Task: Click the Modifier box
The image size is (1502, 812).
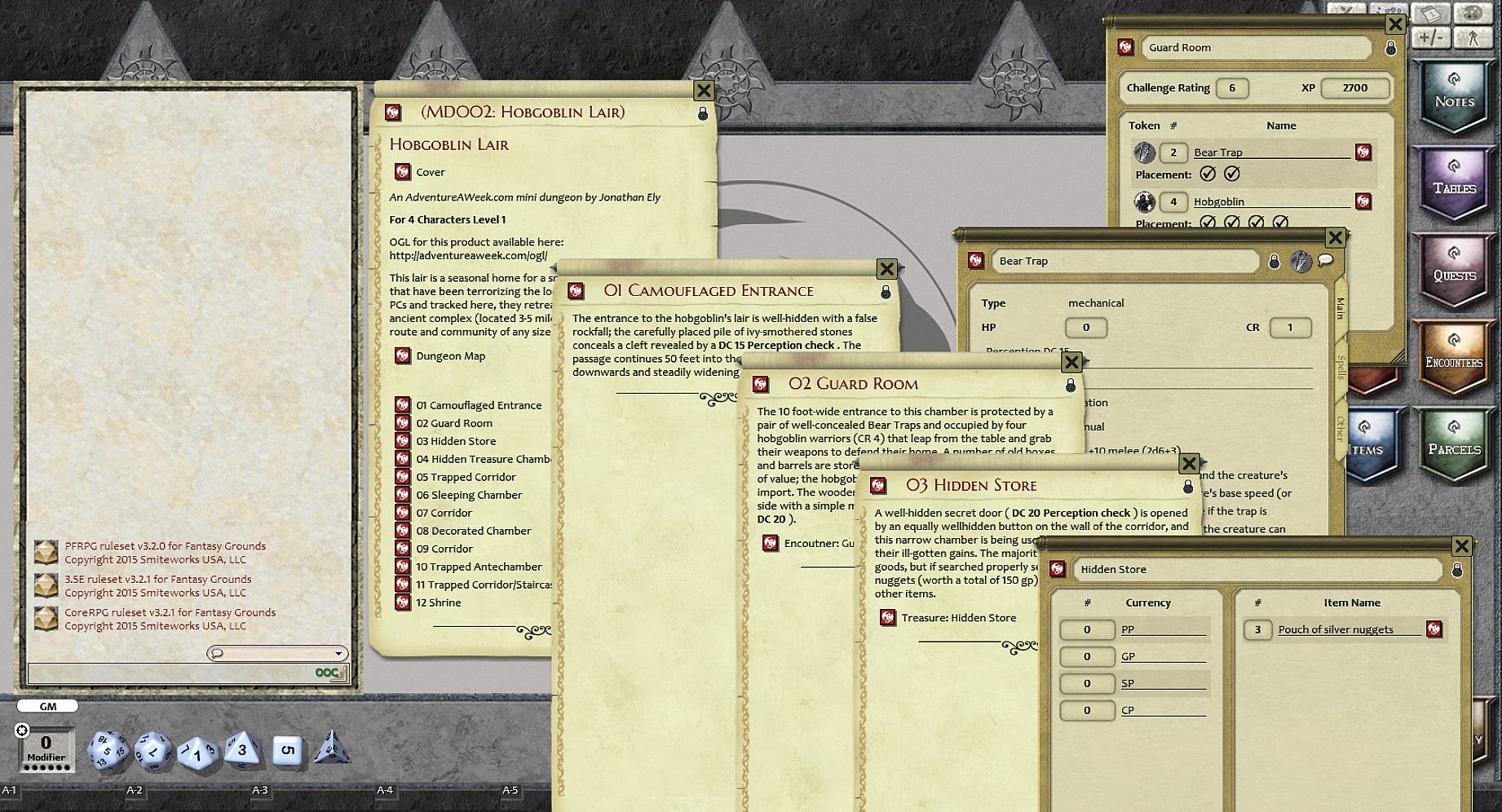Action: tap(46, 749)
